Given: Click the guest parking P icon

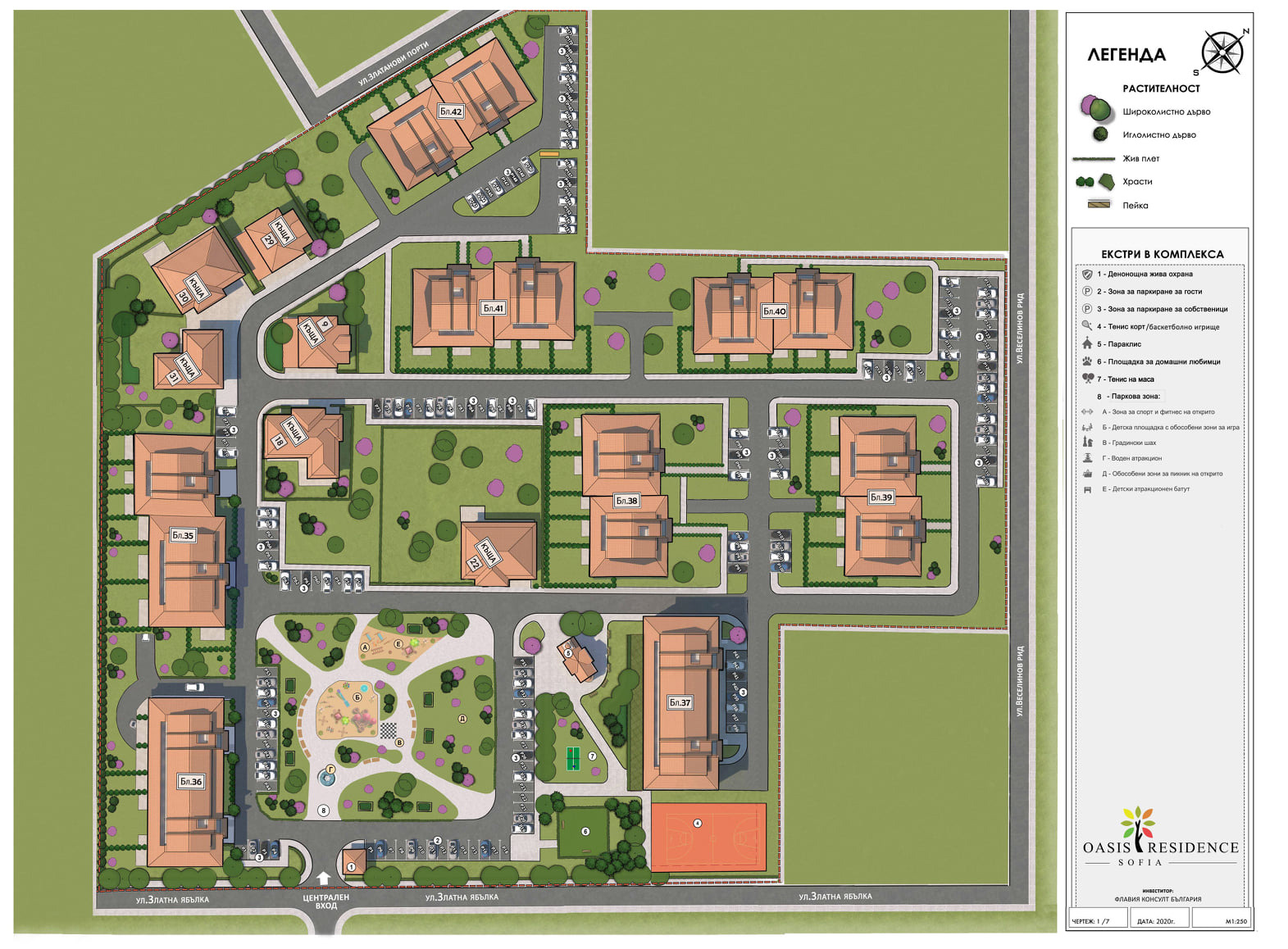Looking at the screenshot, I should point(1087,292).
